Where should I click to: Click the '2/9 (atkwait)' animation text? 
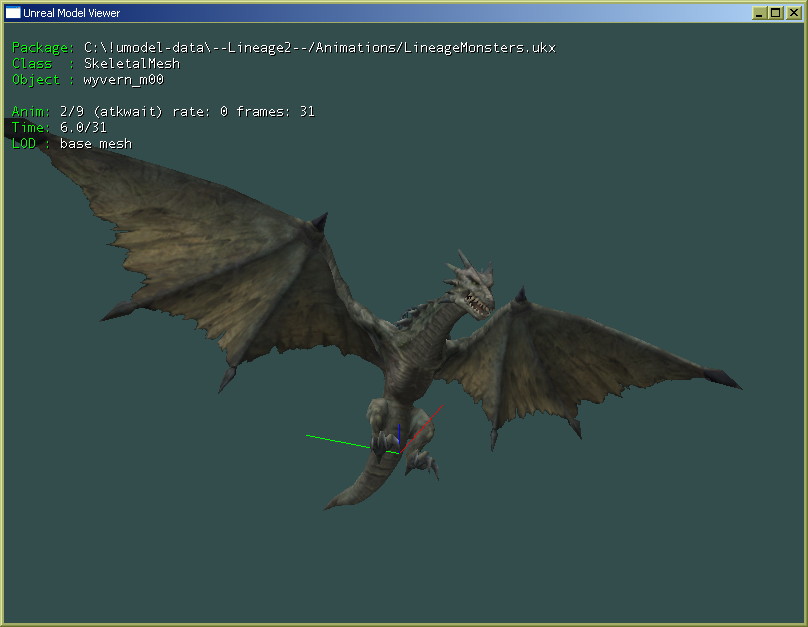[111, 112]
